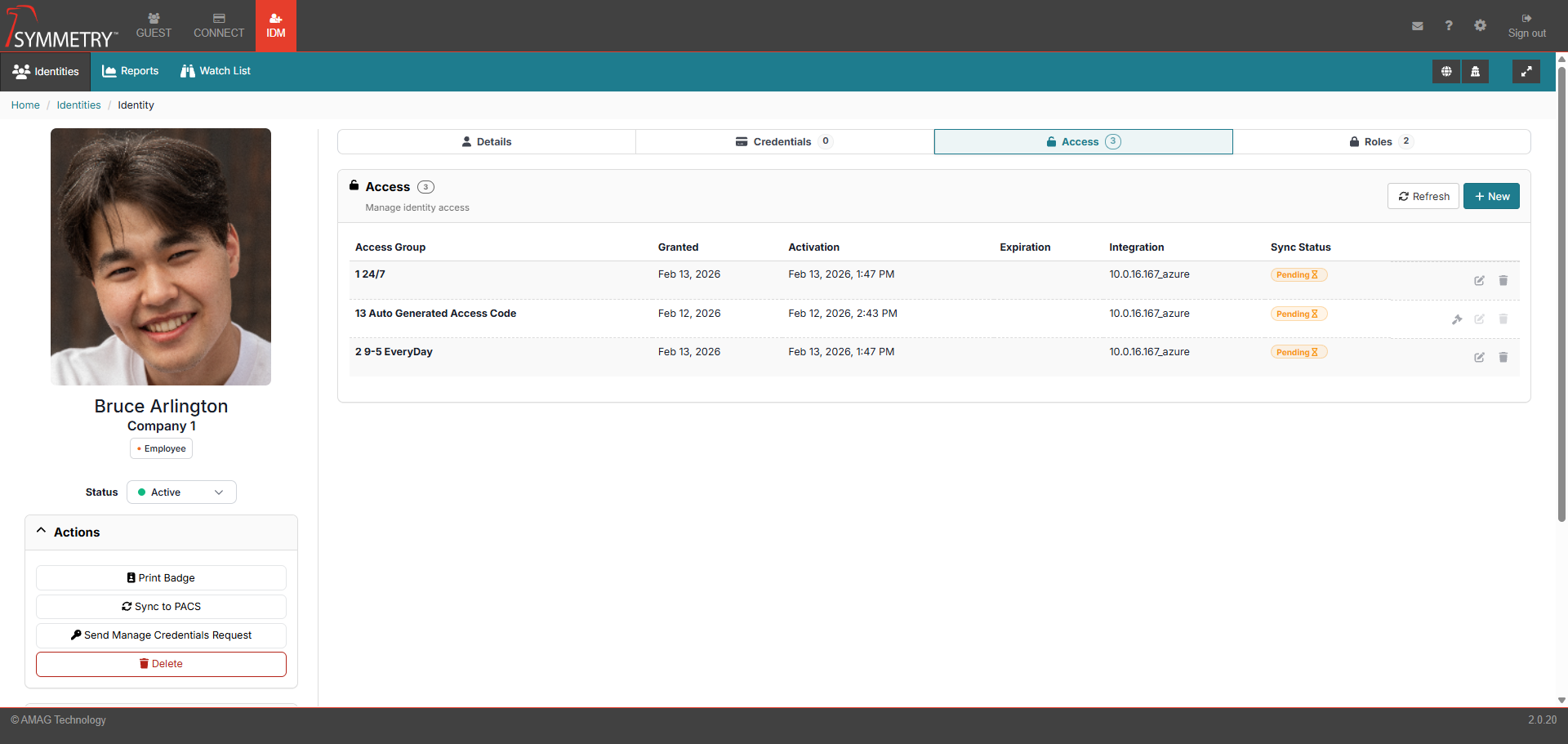The width and height of the screenshot is (1568, 744).
Task: Collapse the Actions panel
Action: (42, 532)
